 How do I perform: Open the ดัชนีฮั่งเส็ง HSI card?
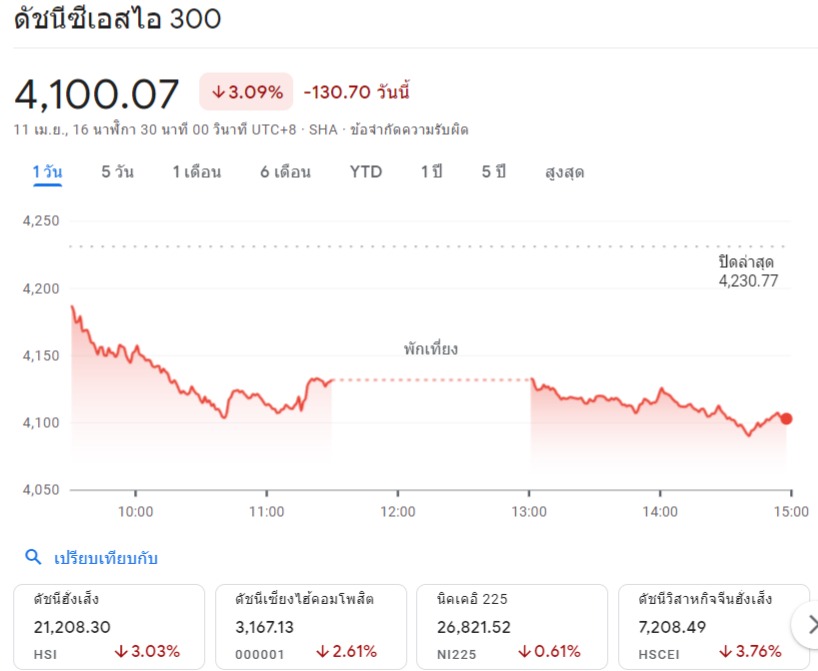point(110,626)
